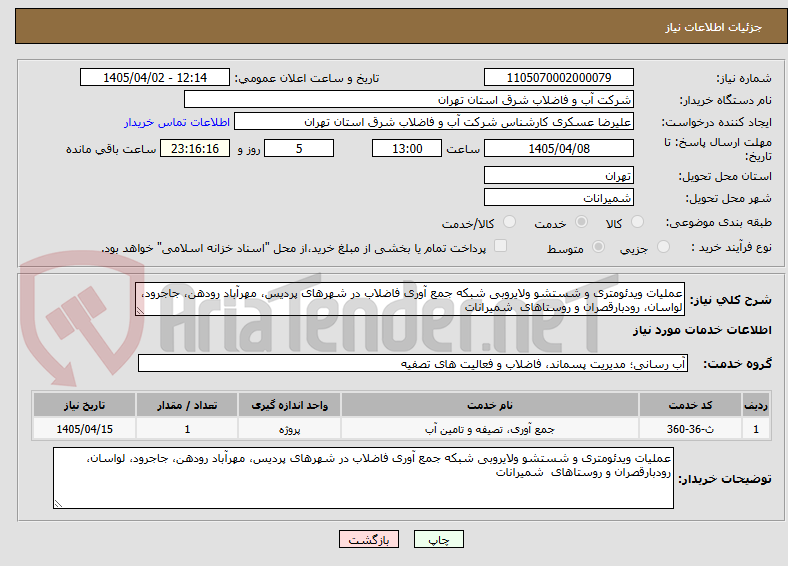Select the جزیی purchase type radio

click(x=663, y=246)
